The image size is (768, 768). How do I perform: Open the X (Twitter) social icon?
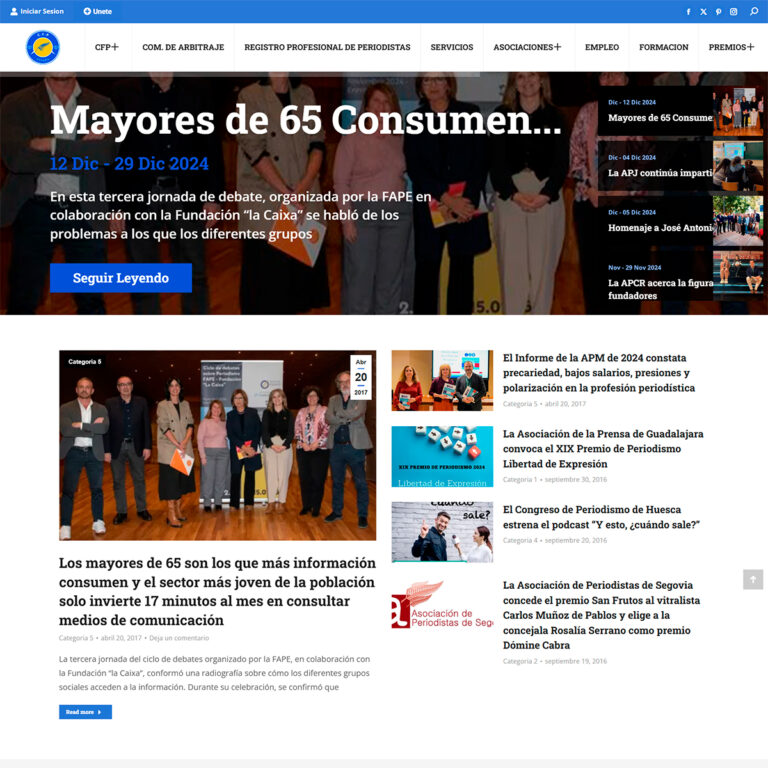tap(703, 12)
